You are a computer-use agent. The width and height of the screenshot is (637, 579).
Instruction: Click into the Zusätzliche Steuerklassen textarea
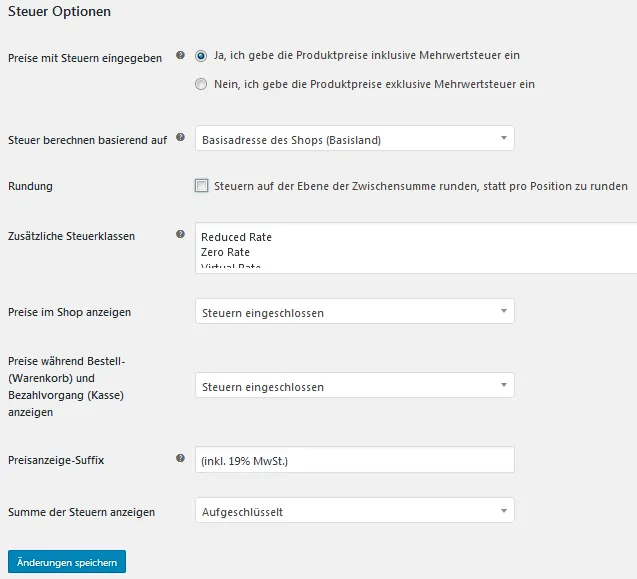pos(416,248)
